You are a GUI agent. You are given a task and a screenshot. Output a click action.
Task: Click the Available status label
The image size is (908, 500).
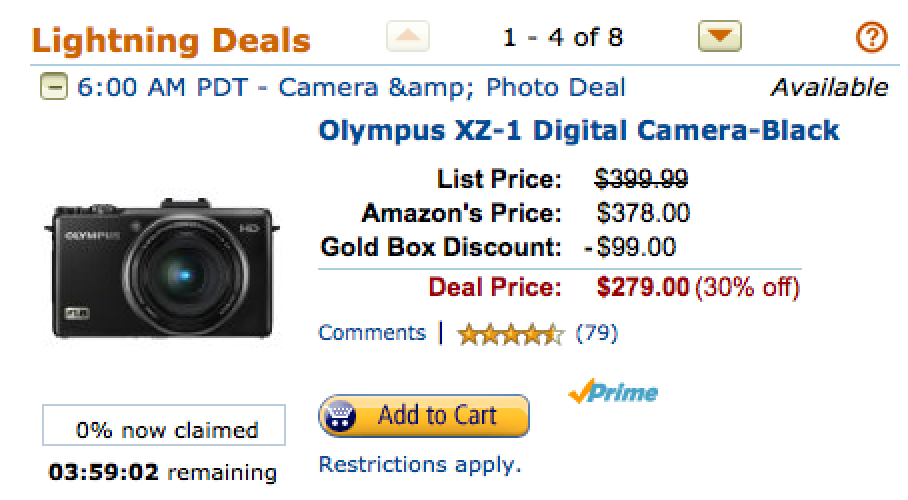coord(828,88)
